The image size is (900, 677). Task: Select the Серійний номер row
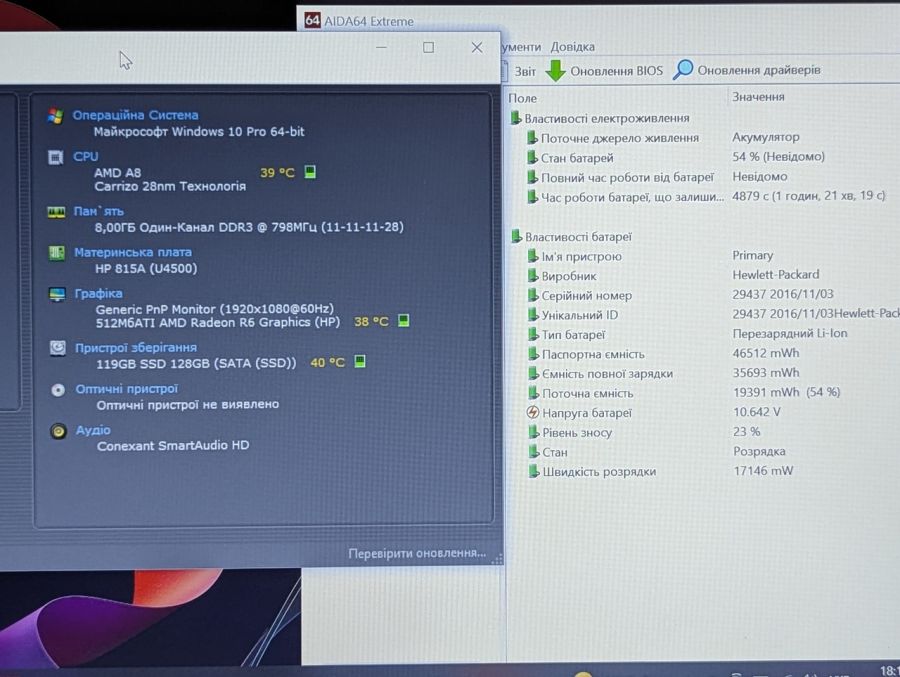tap(681, 295)
